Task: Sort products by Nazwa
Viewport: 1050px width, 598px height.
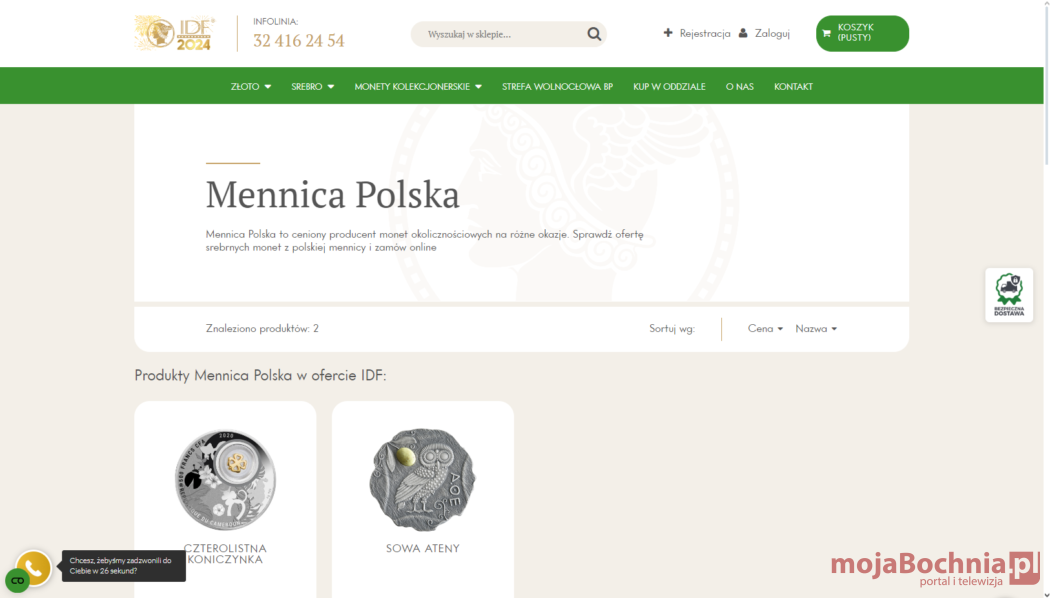Action: (x=816, y=329)
